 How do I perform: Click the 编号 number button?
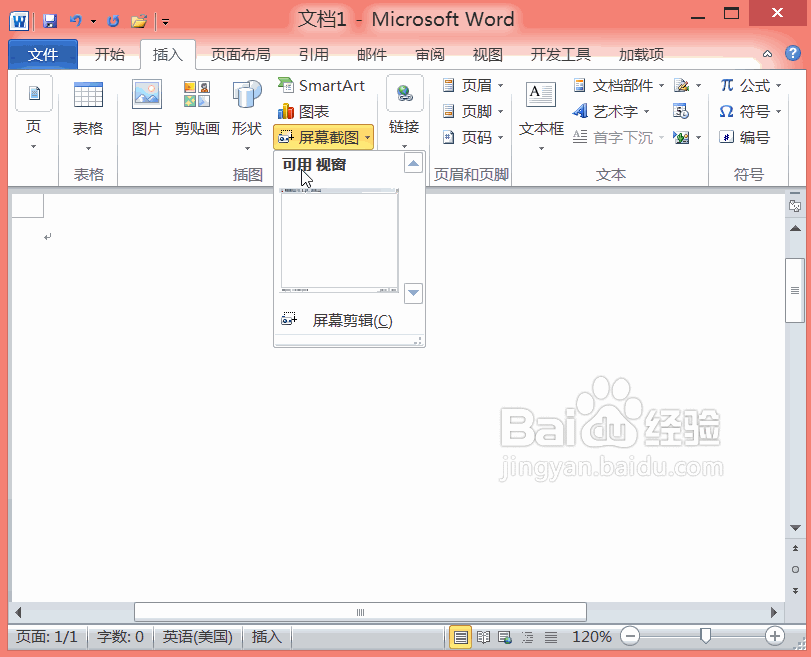coord(745,137)
